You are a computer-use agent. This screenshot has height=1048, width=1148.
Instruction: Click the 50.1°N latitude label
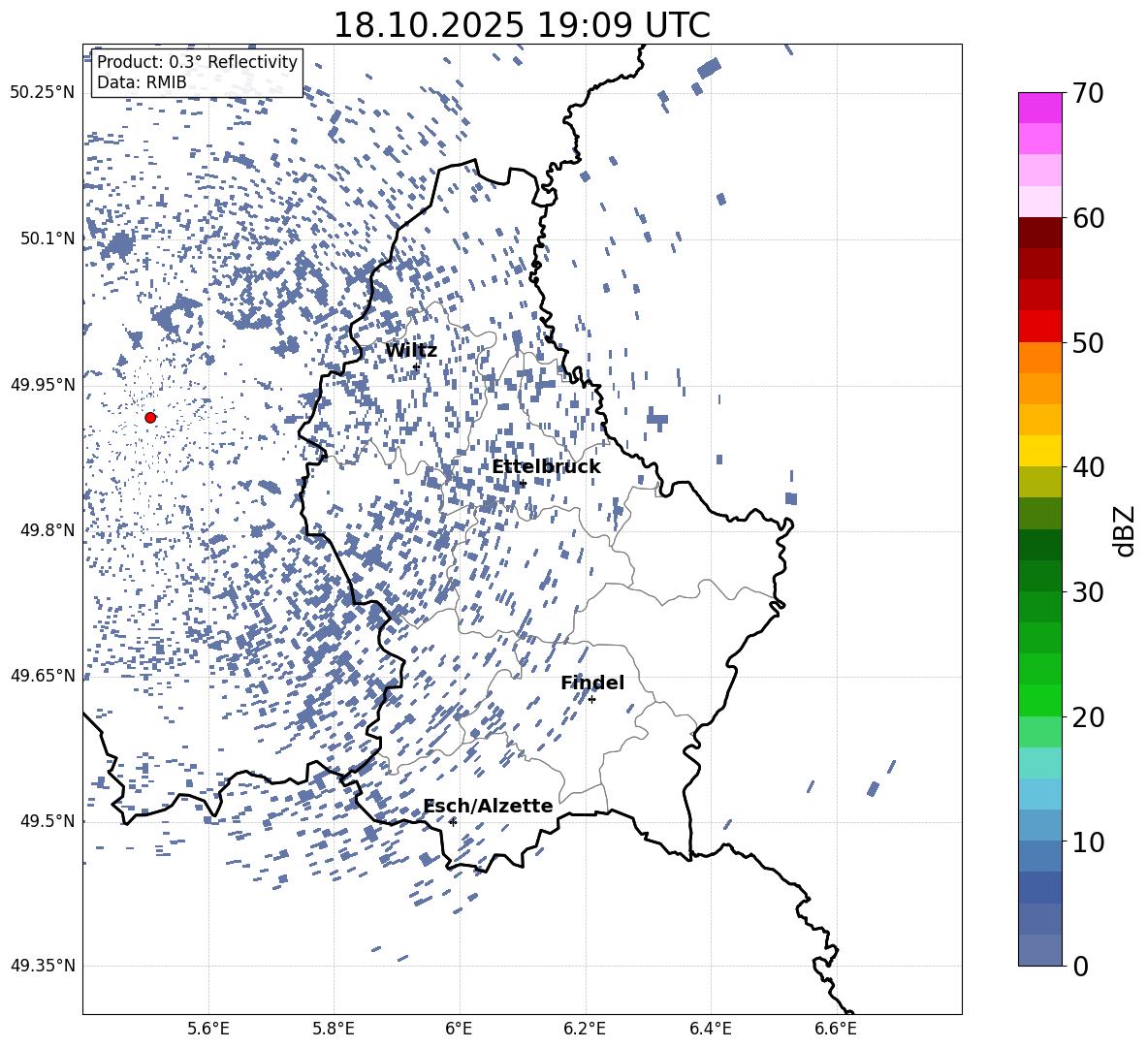coord(47,238)
